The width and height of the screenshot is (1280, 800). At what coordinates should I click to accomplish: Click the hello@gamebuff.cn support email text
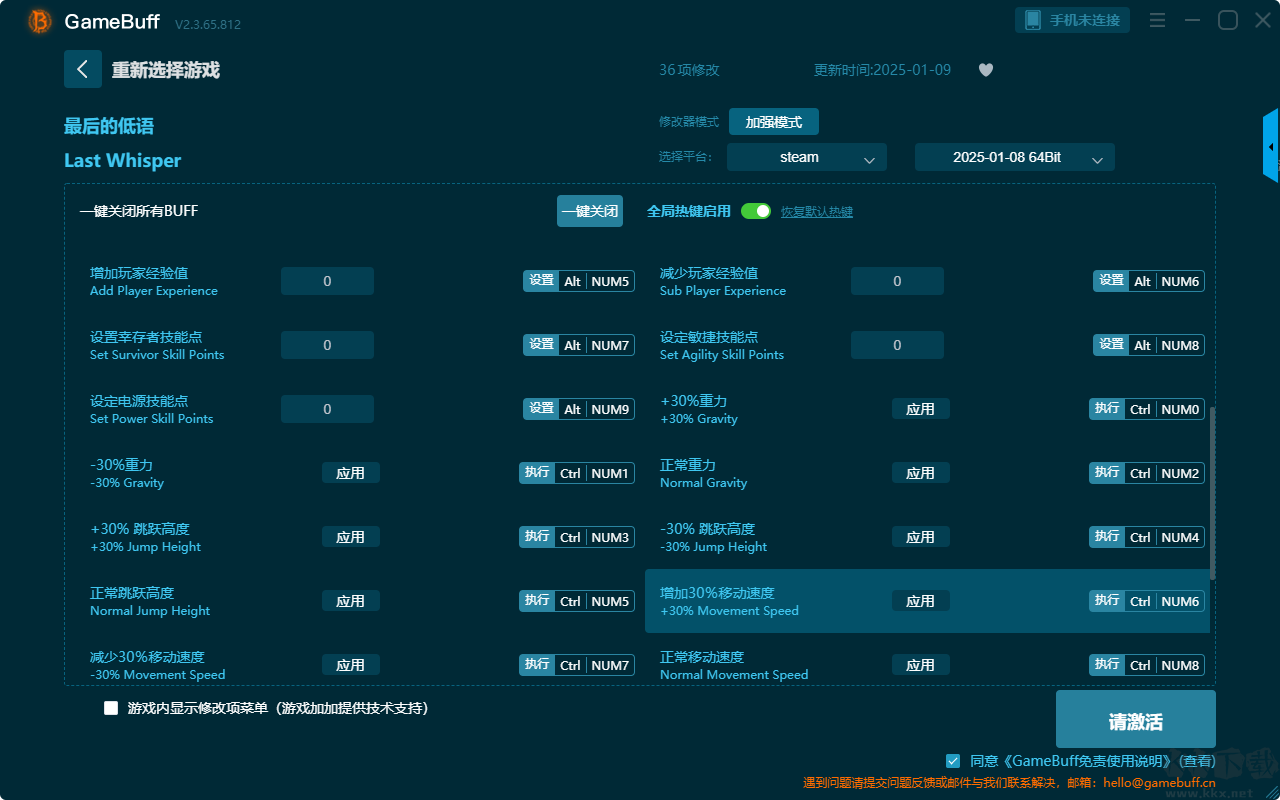(1157, 783)
